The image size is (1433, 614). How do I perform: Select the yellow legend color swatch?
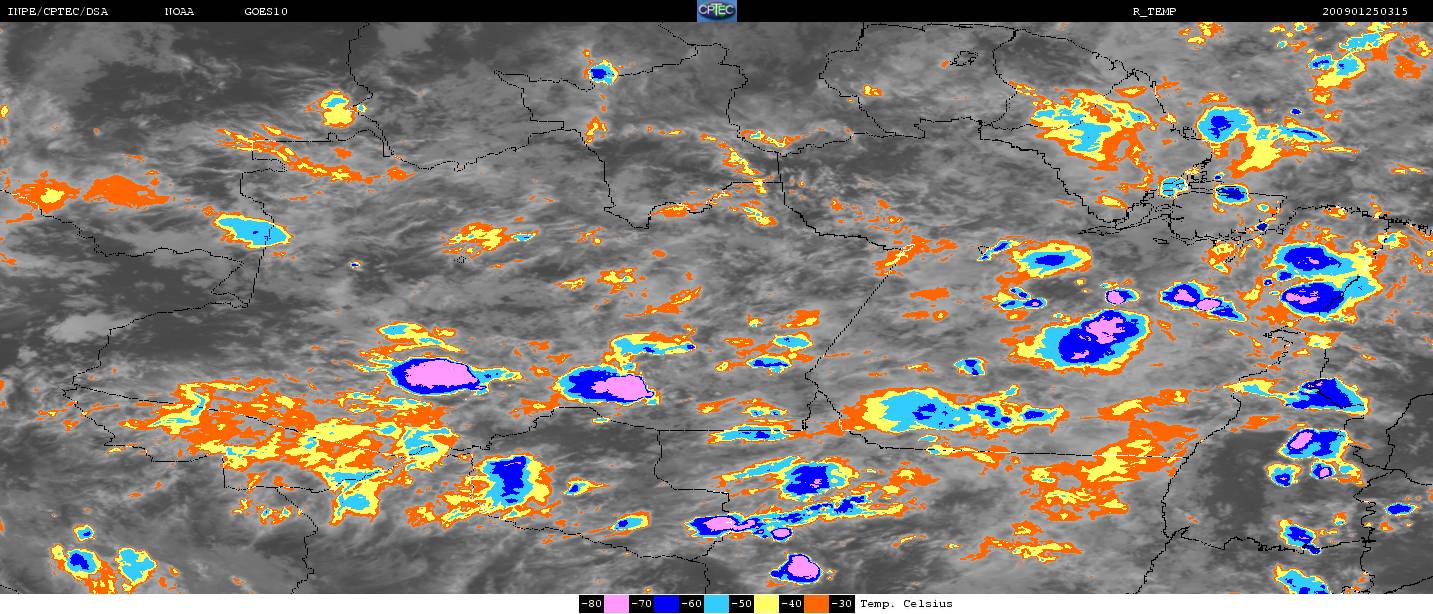click(766, 604)
